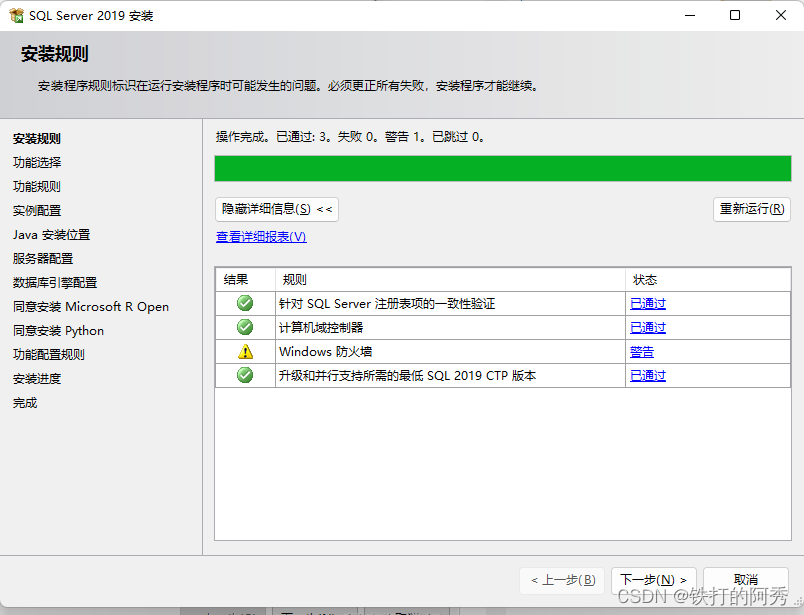Select Java 安装位置 step in sidebar

point(51,235)
